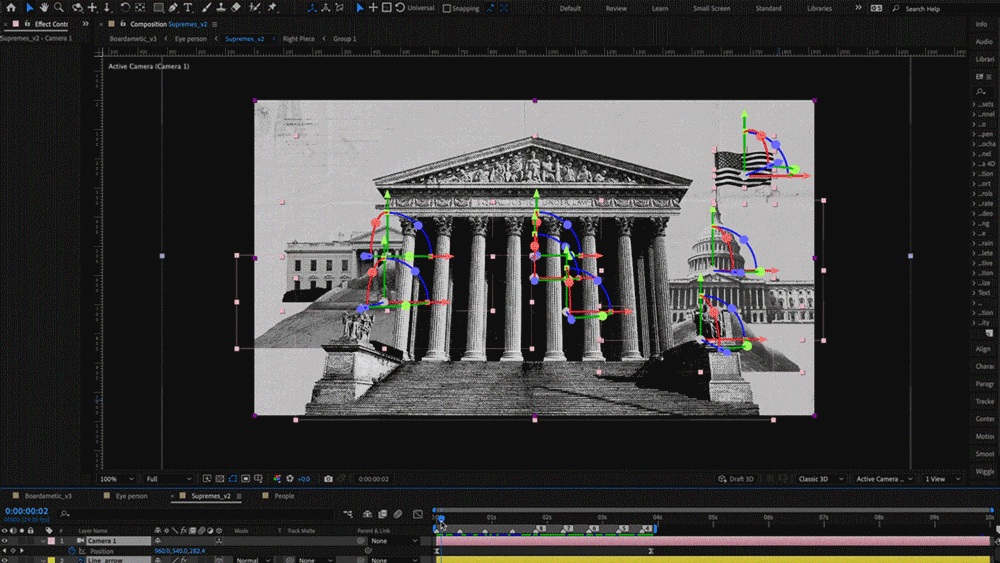Expand the Text presets folder in Effects panel
The height and width of the screenshot is (563, 1000).
coord(974,293)
